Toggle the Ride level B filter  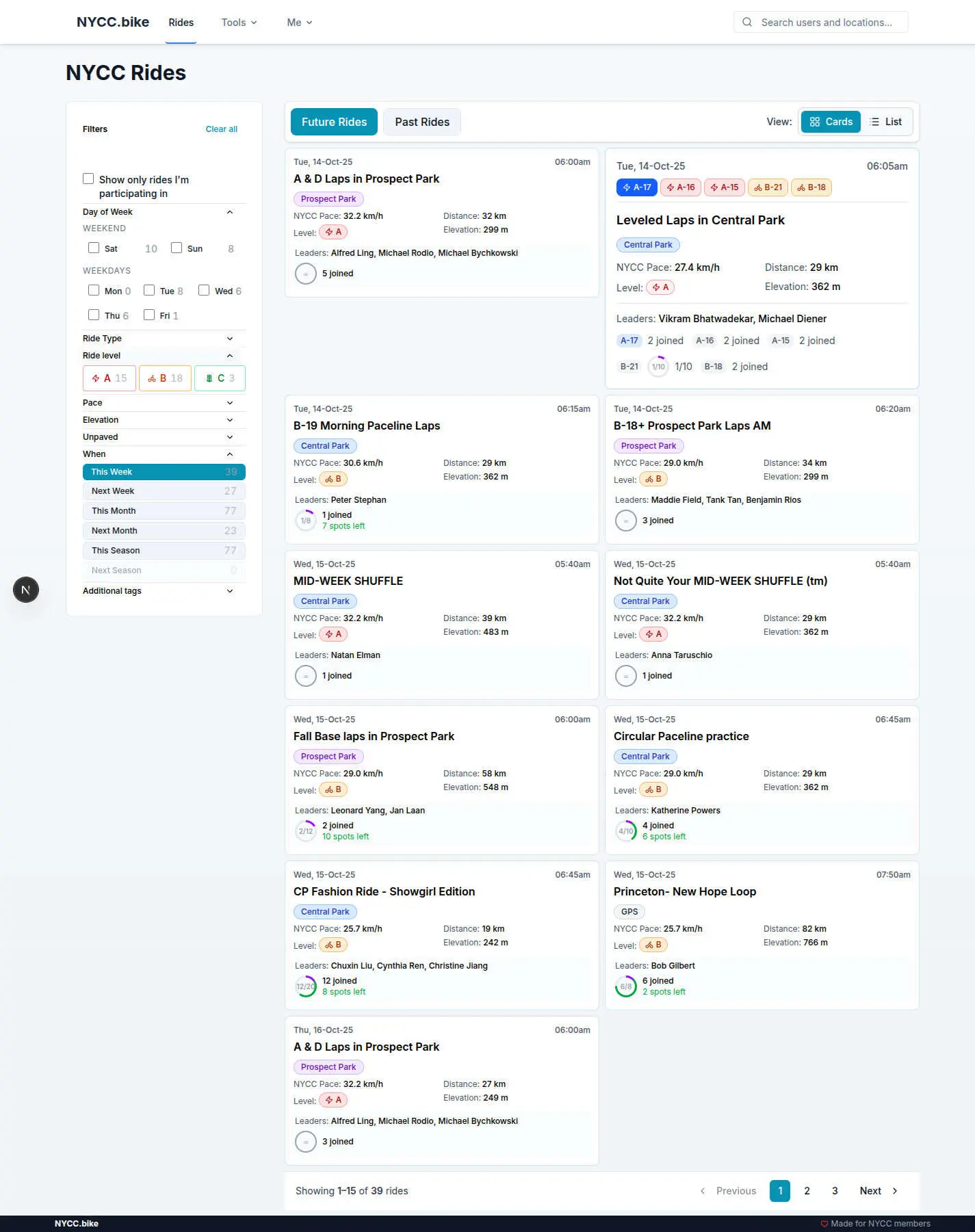[165, 378]
